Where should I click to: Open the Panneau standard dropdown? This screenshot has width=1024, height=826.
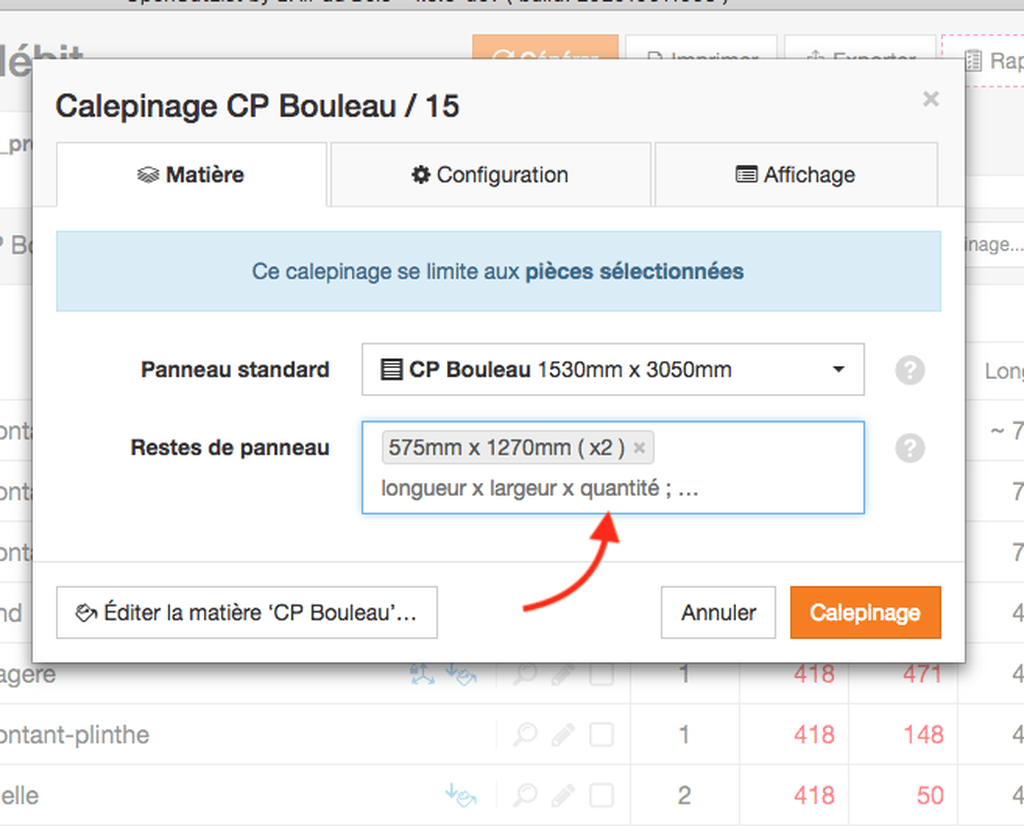click(613, 370)
